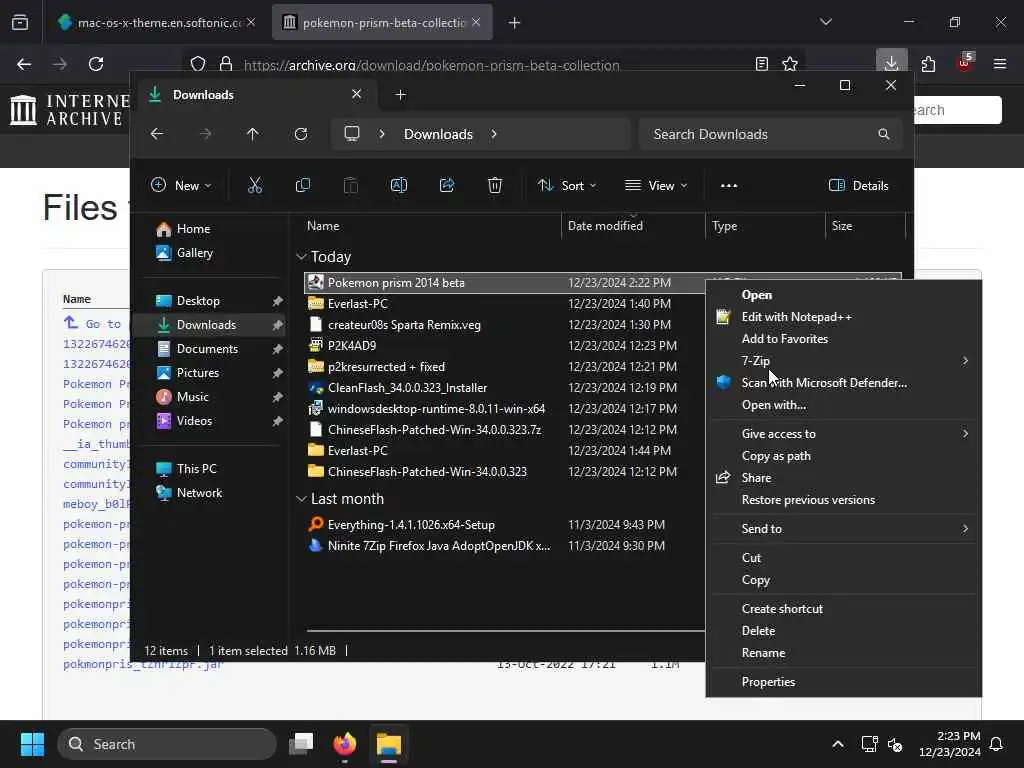The height and width of the screenshot is (768, 1024).
Task: Show hidden system tray icons
Action: (x=838, y=744)
